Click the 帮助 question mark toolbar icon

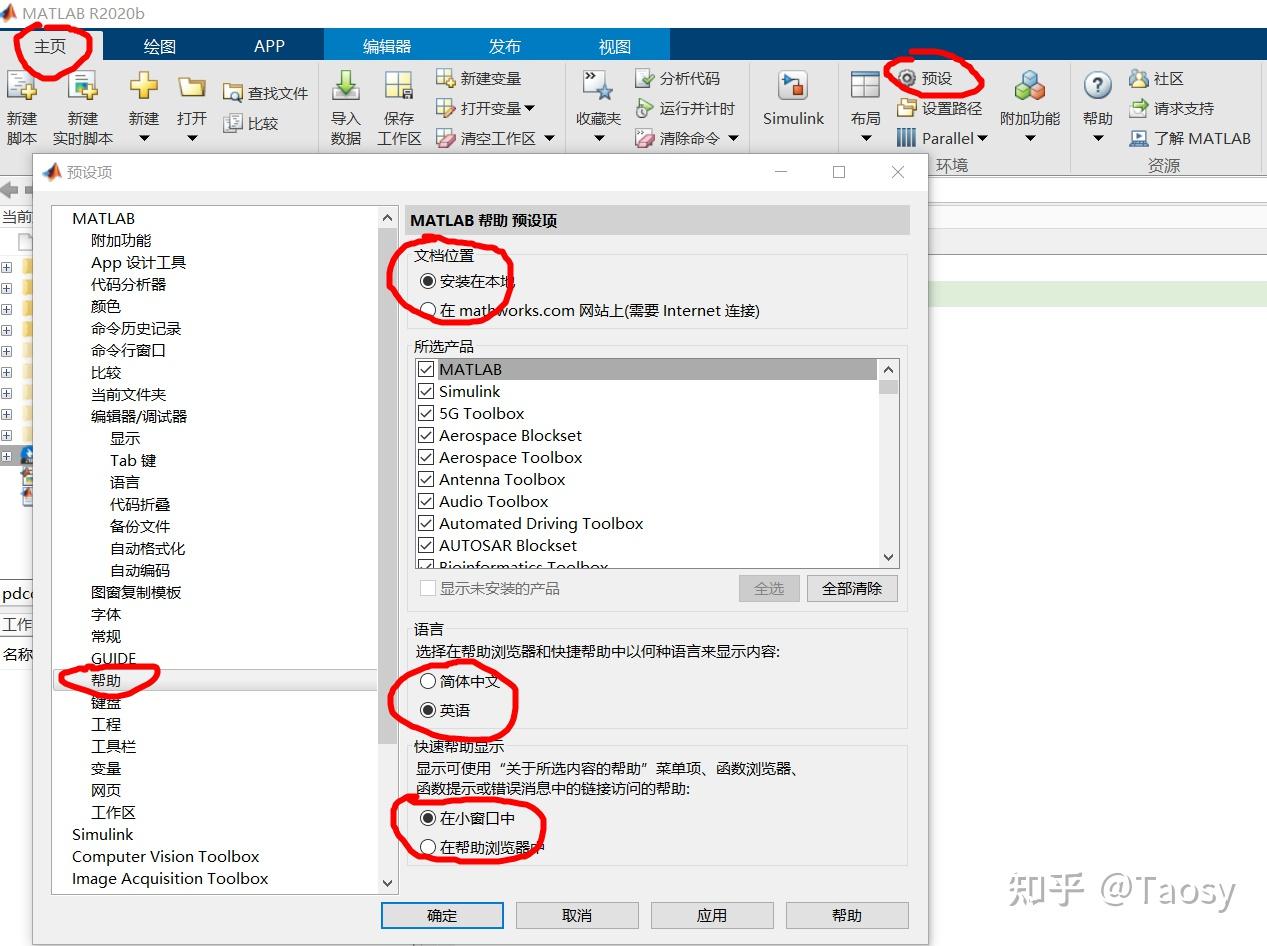click(1097, 86)
